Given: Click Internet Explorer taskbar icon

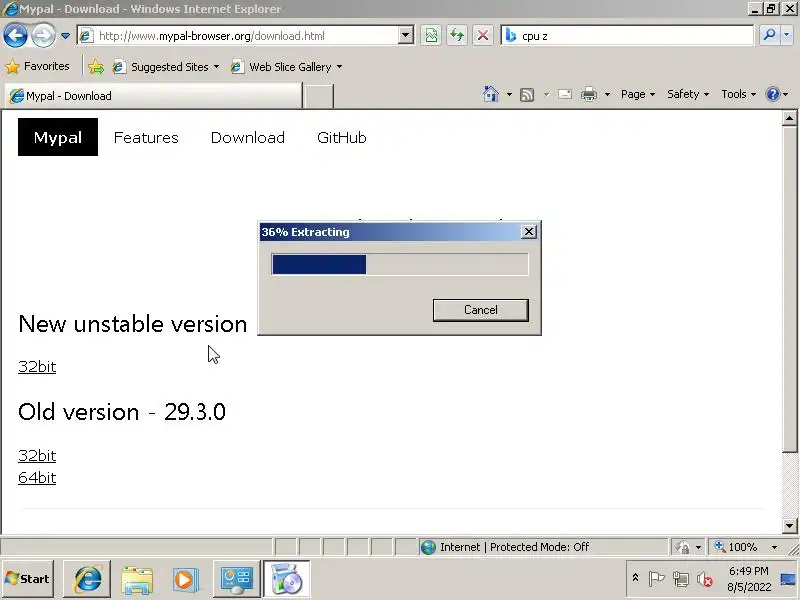Looking at the screenshot, I should coord(87,579).
